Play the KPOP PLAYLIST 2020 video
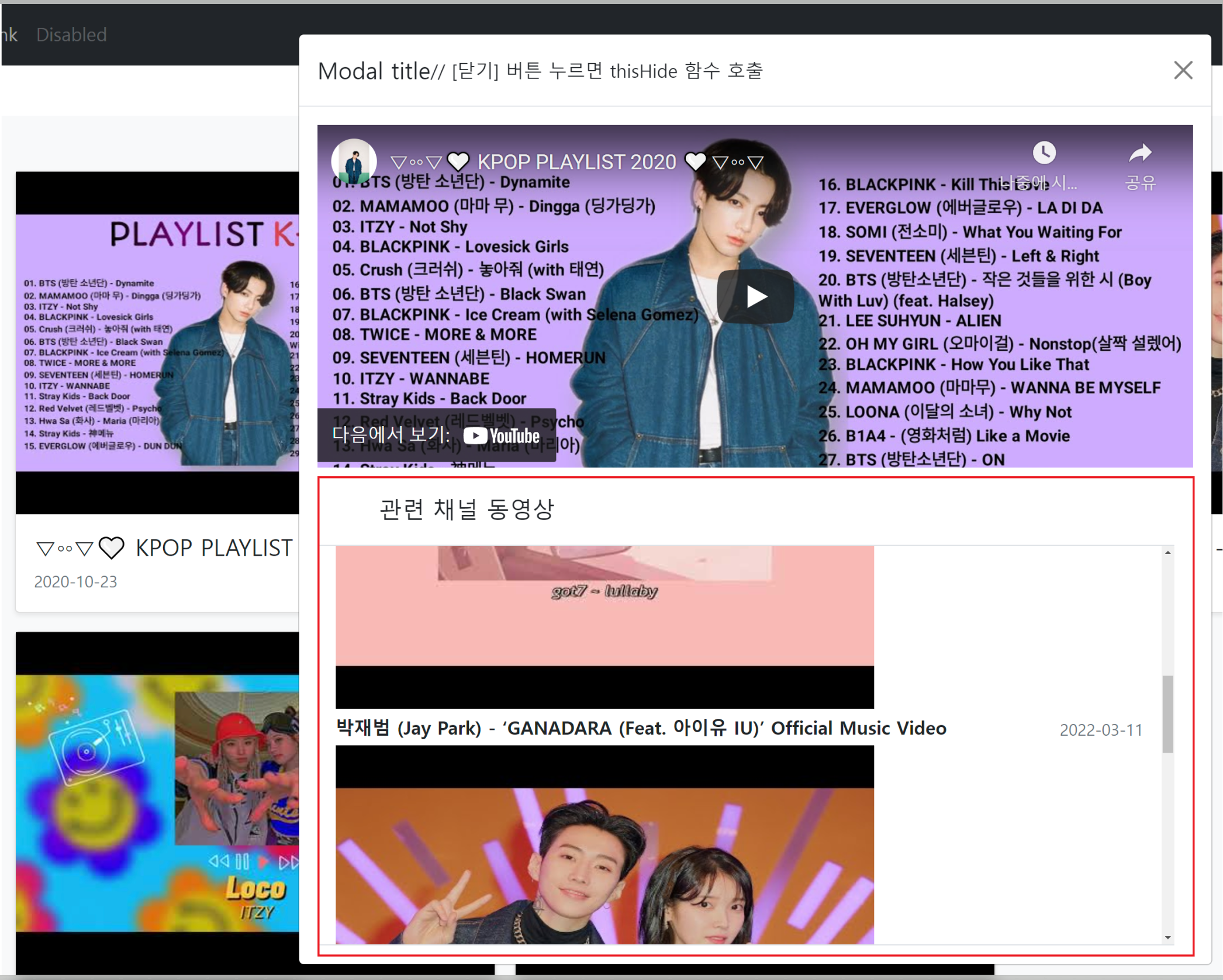The height and width of the screenshot is (980, 1223). pos(755,296)
